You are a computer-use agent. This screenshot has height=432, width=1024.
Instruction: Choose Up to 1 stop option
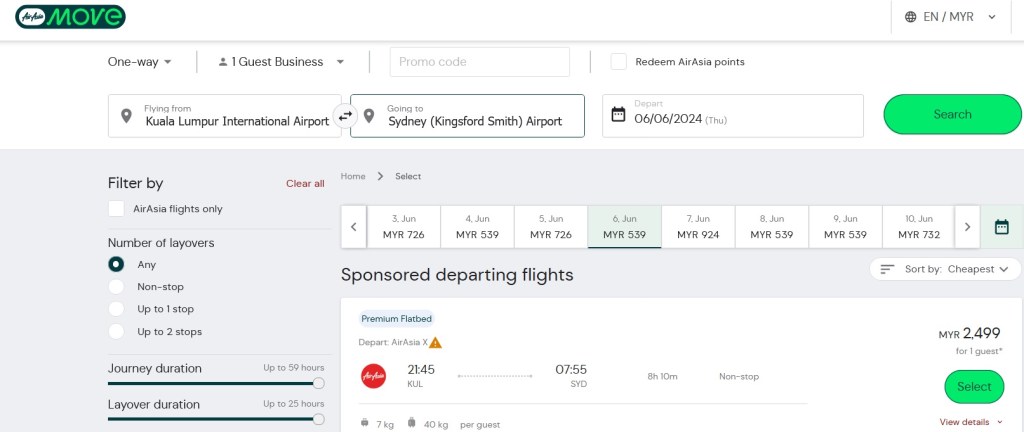[117, 309]
